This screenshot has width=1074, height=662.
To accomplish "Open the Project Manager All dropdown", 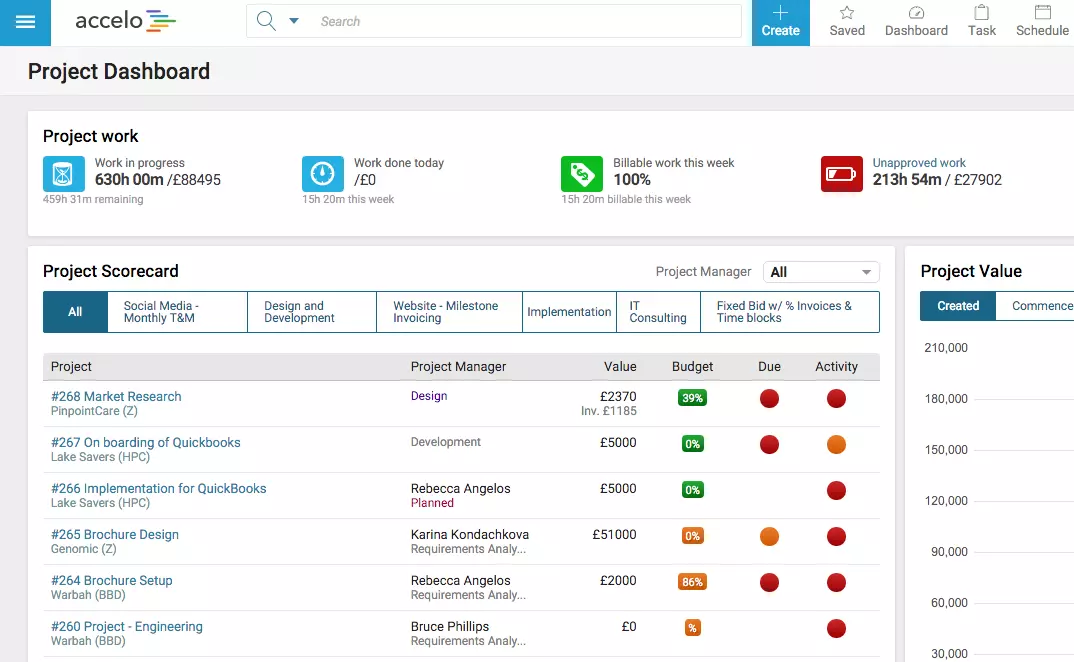I will (x=820, y=272).
